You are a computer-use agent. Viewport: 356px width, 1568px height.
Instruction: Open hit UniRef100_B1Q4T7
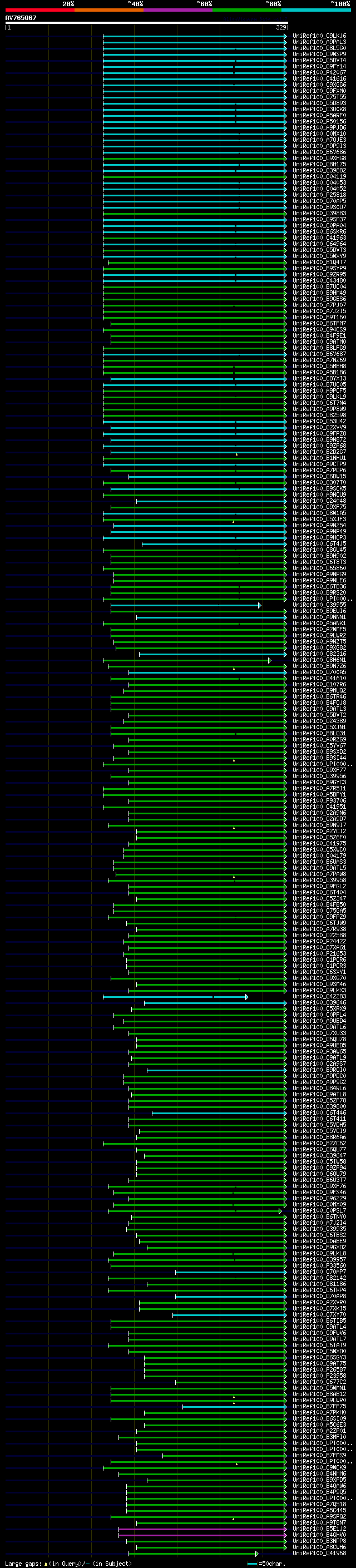point(319,263)
